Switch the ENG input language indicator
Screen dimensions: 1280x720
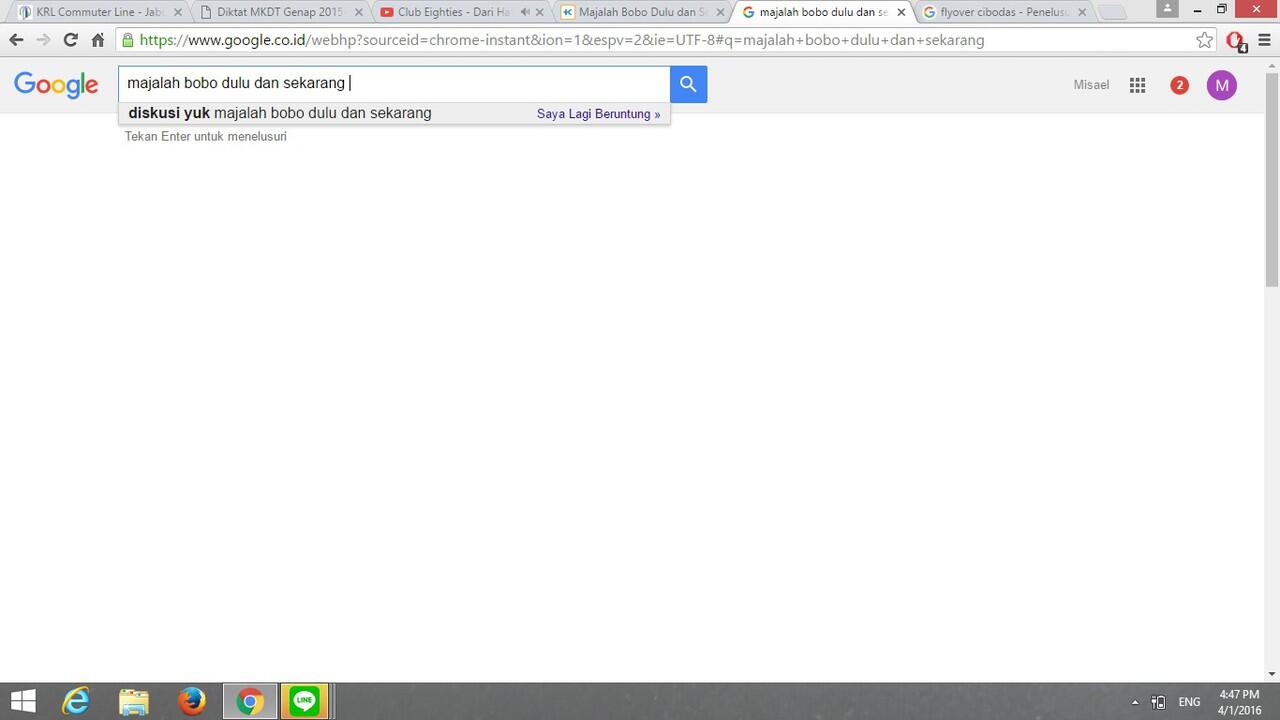pos(1190,702)
